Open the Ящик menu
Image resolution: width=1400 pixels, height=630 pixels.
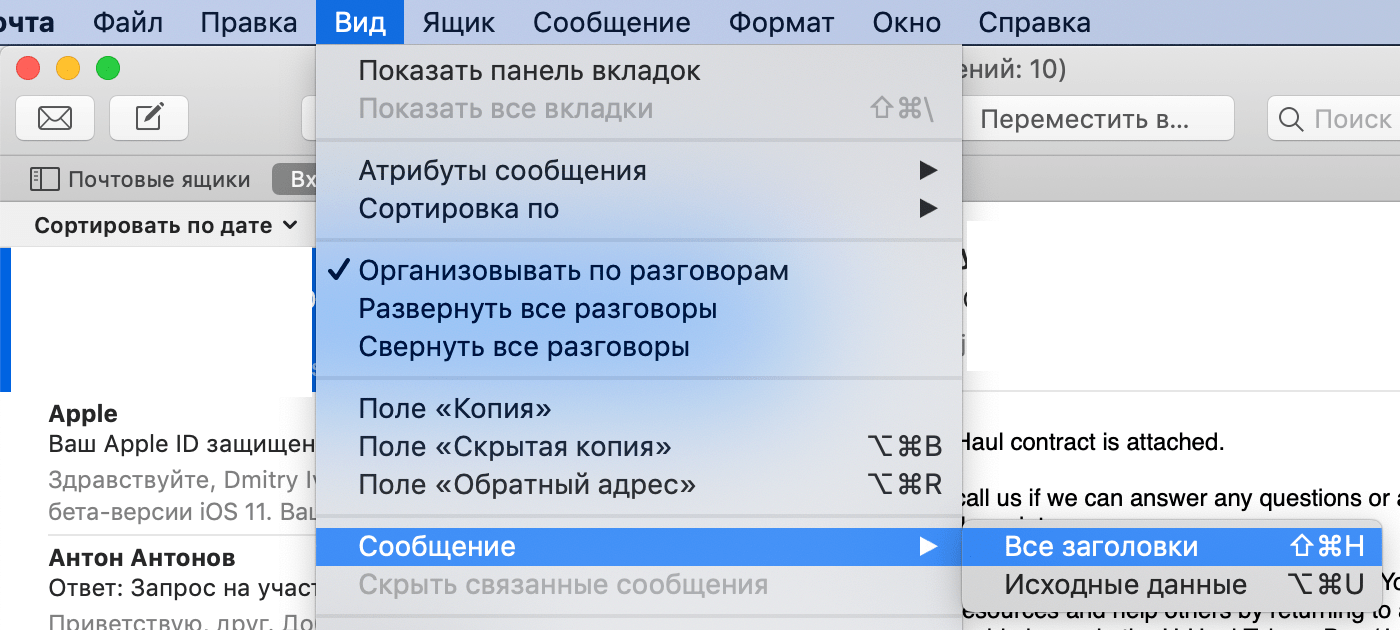click(458, 22)
